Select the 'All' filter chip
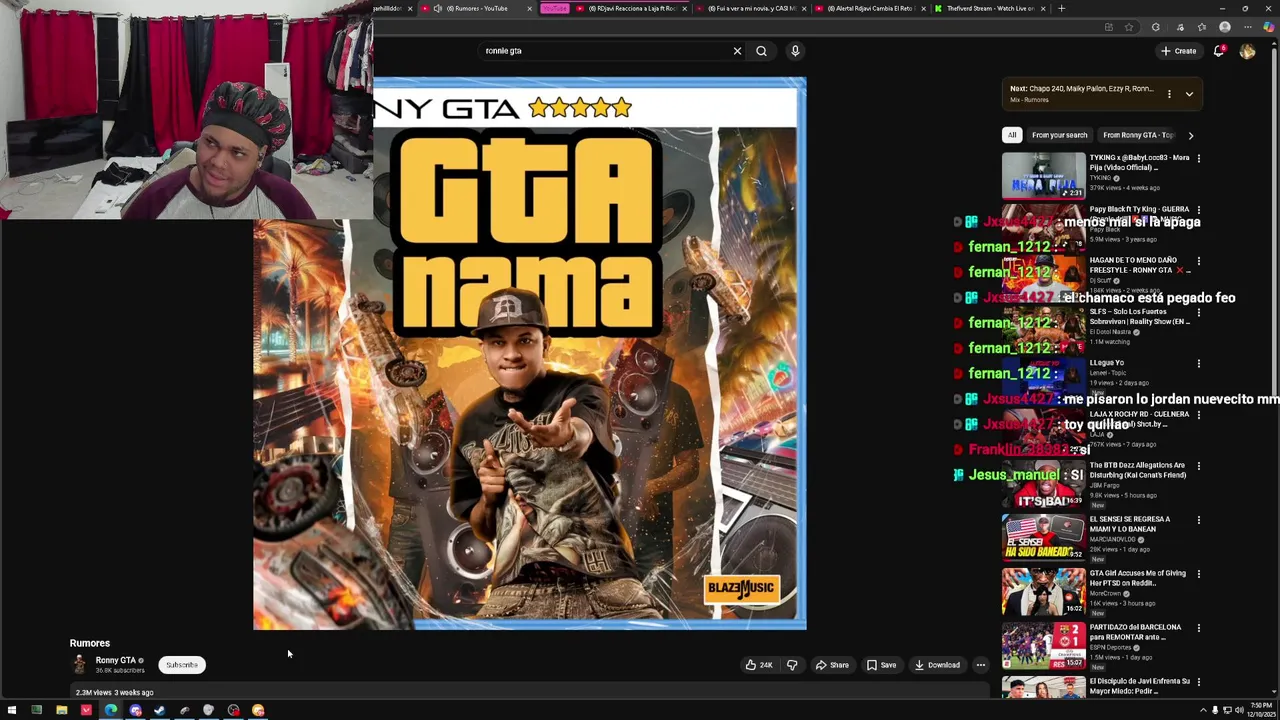The width and height of the screenshot is (1280, 720). [1012, 135]
